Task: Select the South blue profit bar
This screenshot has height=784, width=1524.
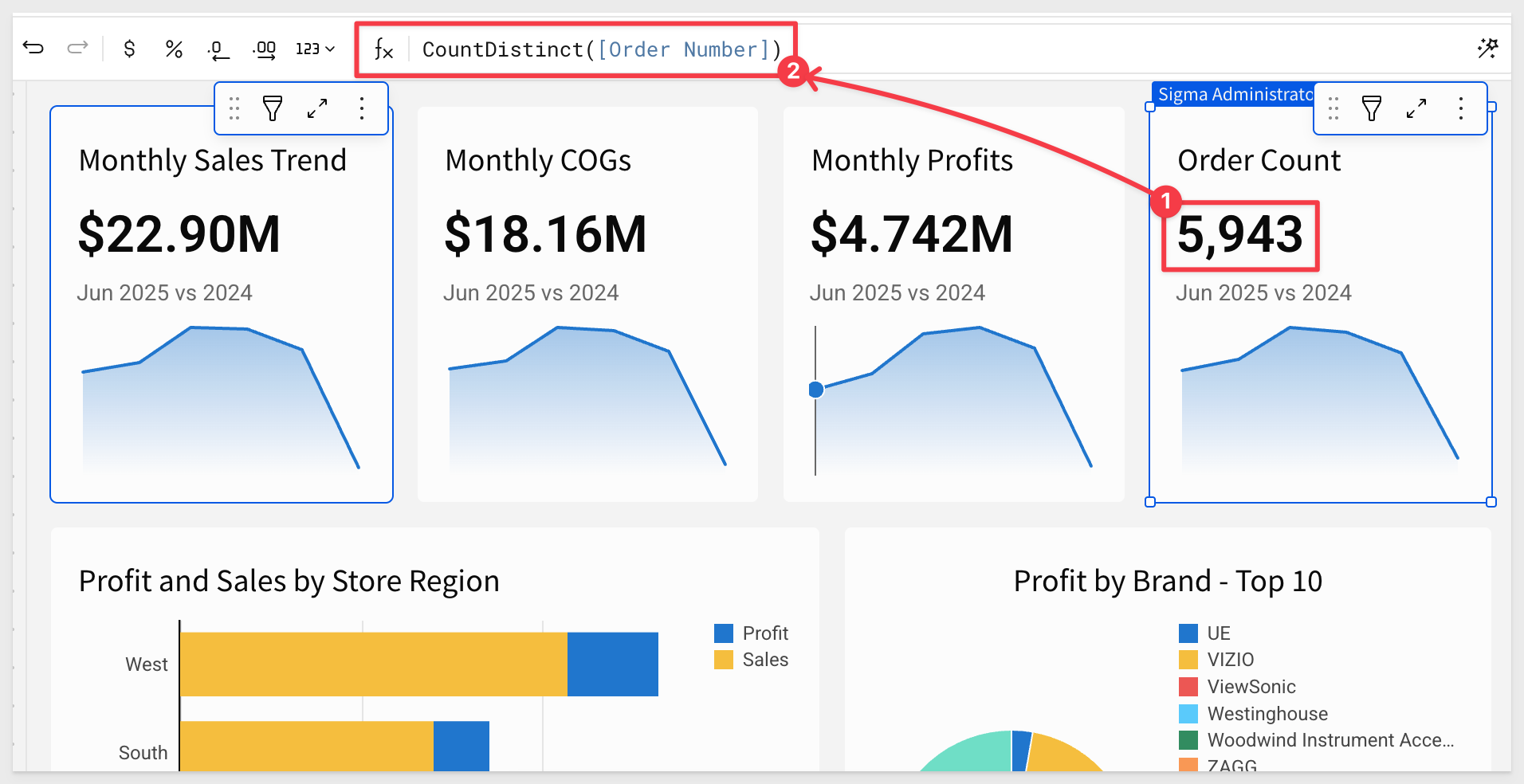Action: [x=462, y=746]
